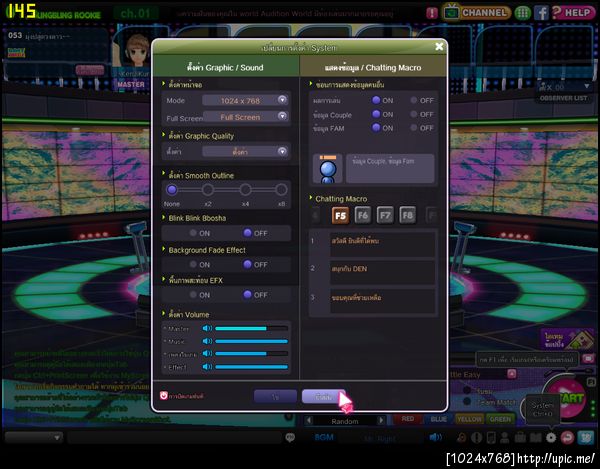
Task: Turn OFF the first display info option
Action: (414, 100)
